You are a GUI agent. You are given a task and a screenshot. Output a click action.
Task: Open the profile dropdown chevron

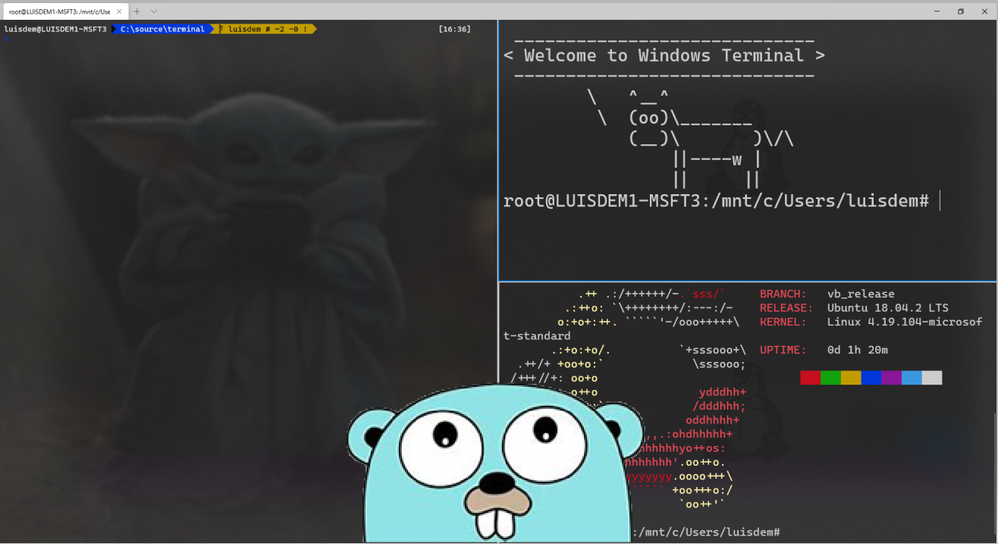pos(154,11)
